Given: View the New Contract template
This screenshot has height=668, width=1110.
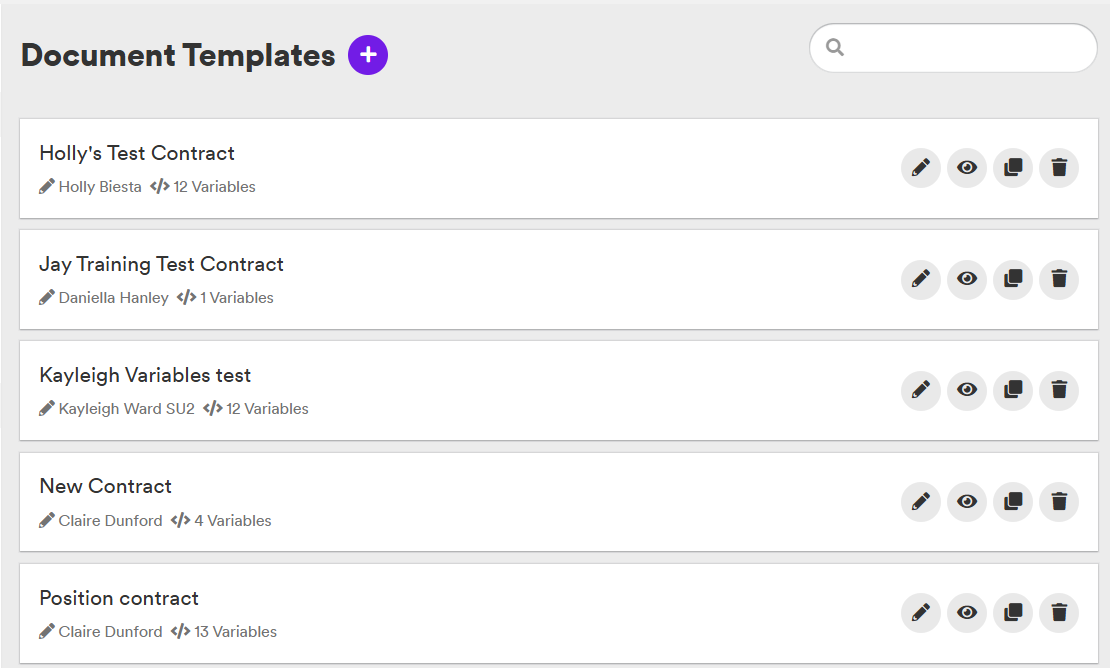Looking at the screenshot, I should (967, 502).
